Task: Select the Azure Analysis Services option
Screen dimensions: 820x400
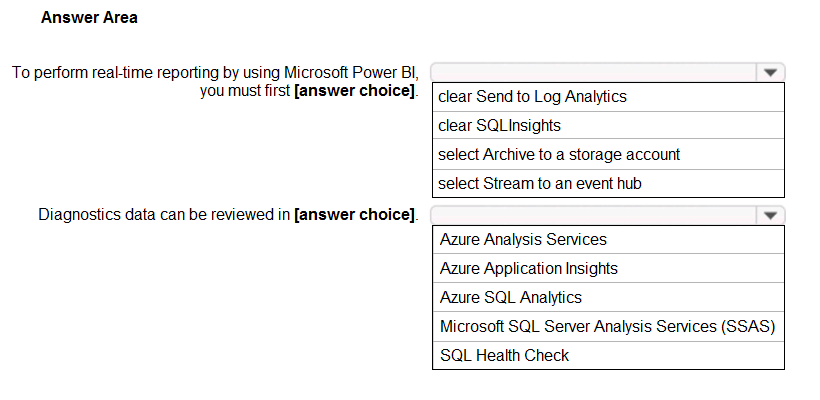Action: 608,239
